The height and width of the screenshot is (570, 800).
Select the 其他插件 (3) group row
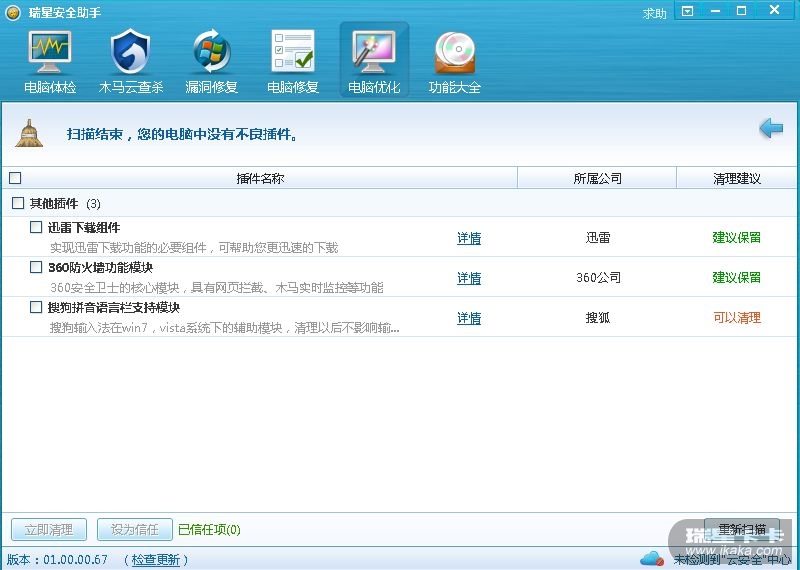click(399, 203)
